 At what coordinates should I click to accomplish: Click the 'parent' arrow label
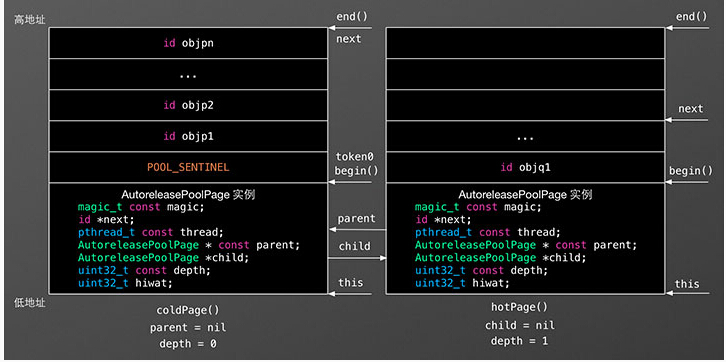point(356,218)
